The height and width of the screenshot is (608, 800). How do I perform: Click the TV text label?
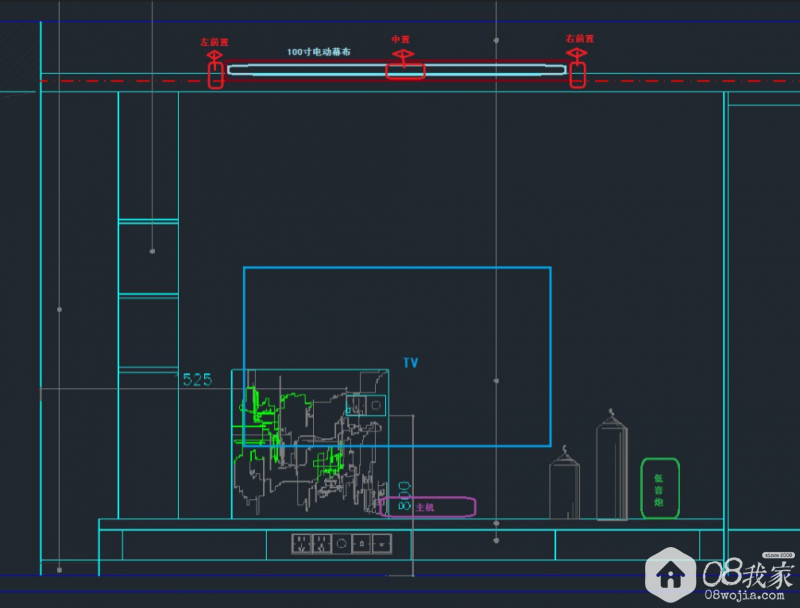click(x=411, y=363)
